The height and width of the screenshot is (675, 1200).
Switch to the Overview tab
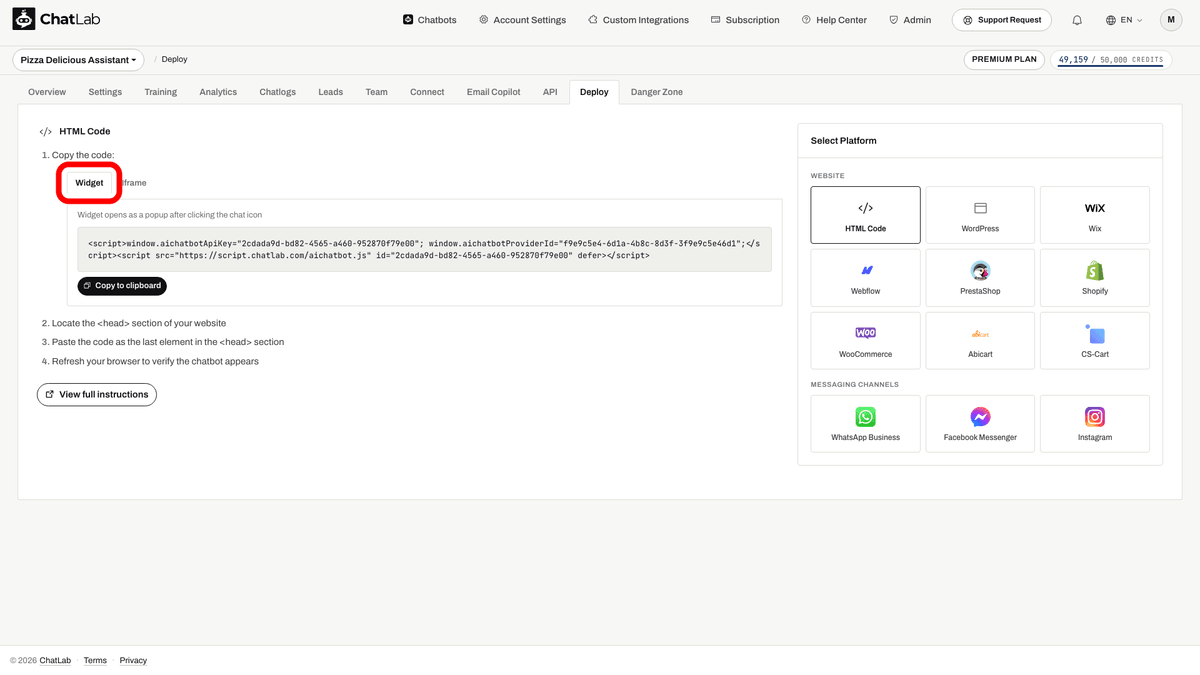coord(47,92)
